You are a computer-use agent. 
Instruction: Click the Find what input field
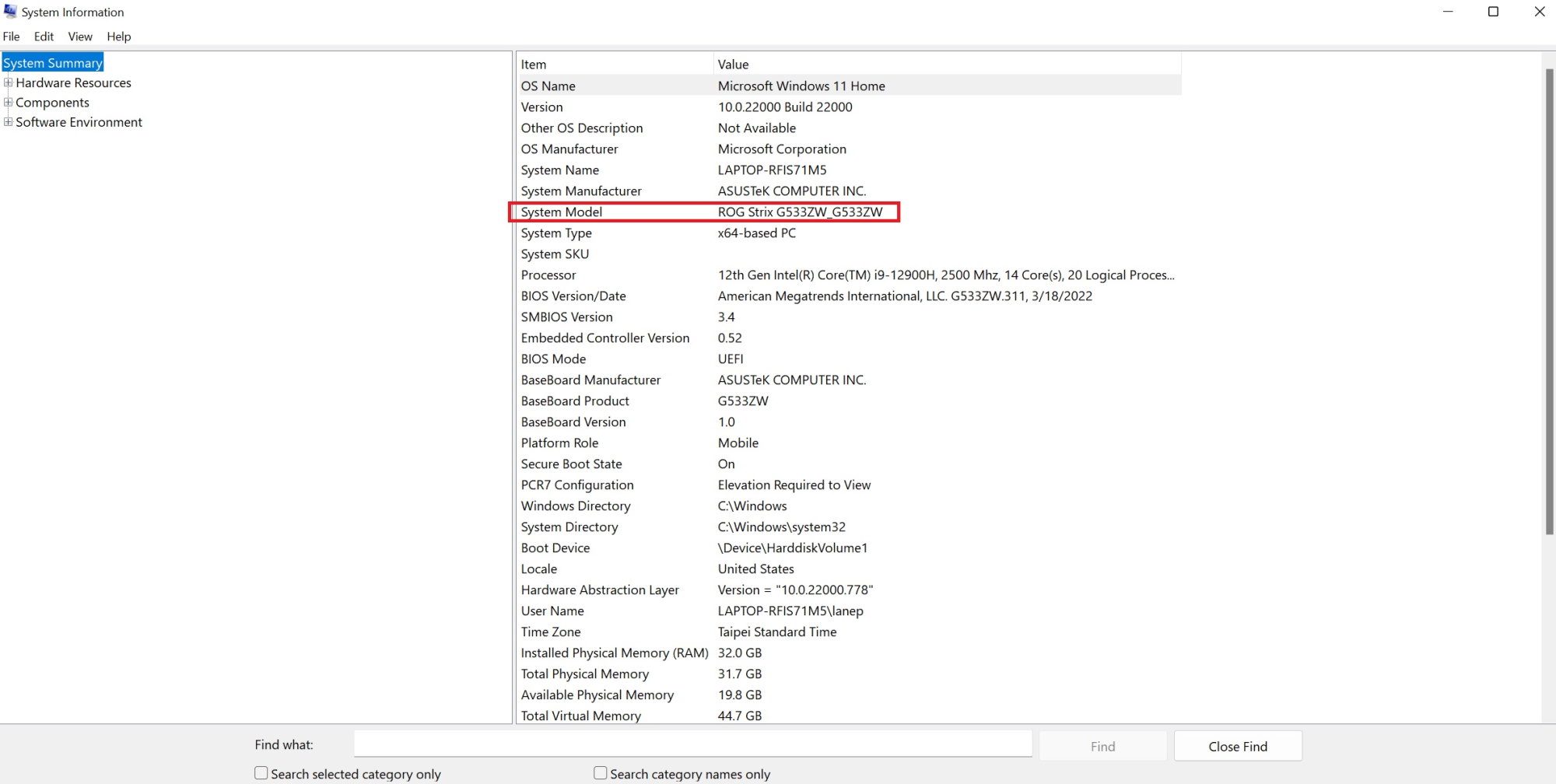pos(692,744)
